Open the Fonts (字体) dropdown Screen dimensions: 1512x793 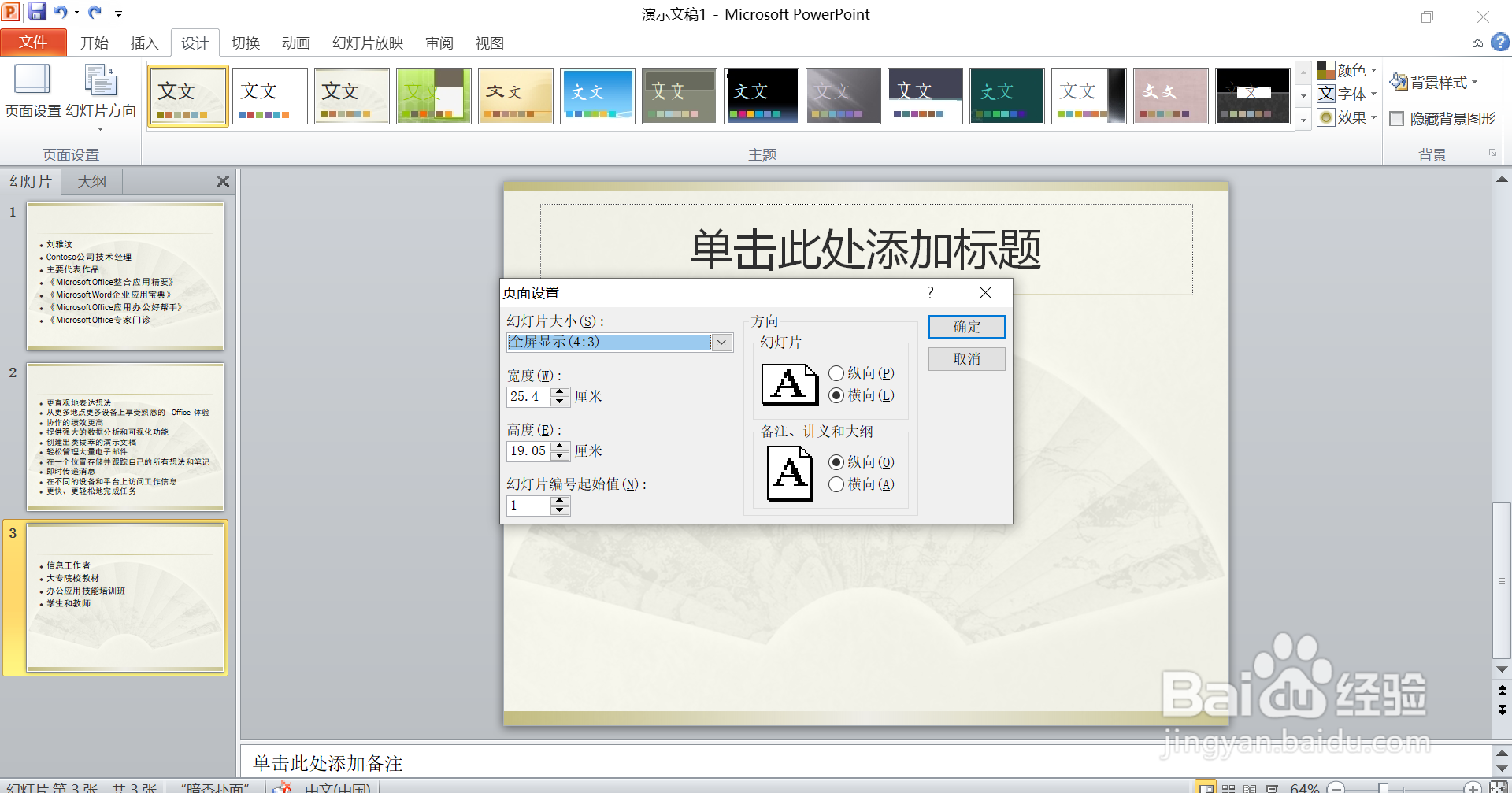(1347, 94)
